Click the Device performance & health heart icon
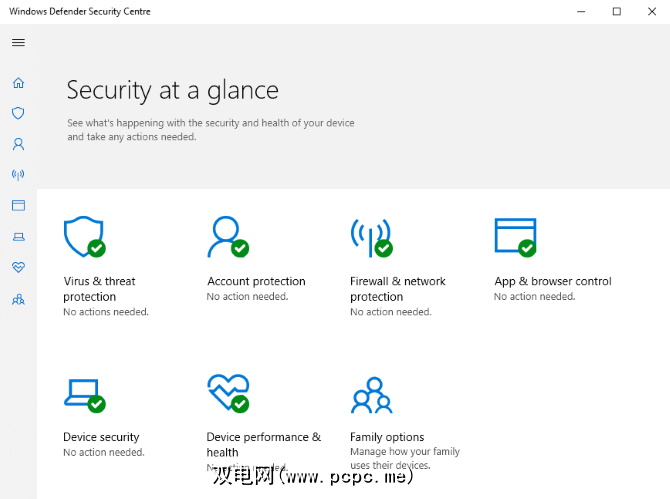The image size is (670, 499). [226, 393]
